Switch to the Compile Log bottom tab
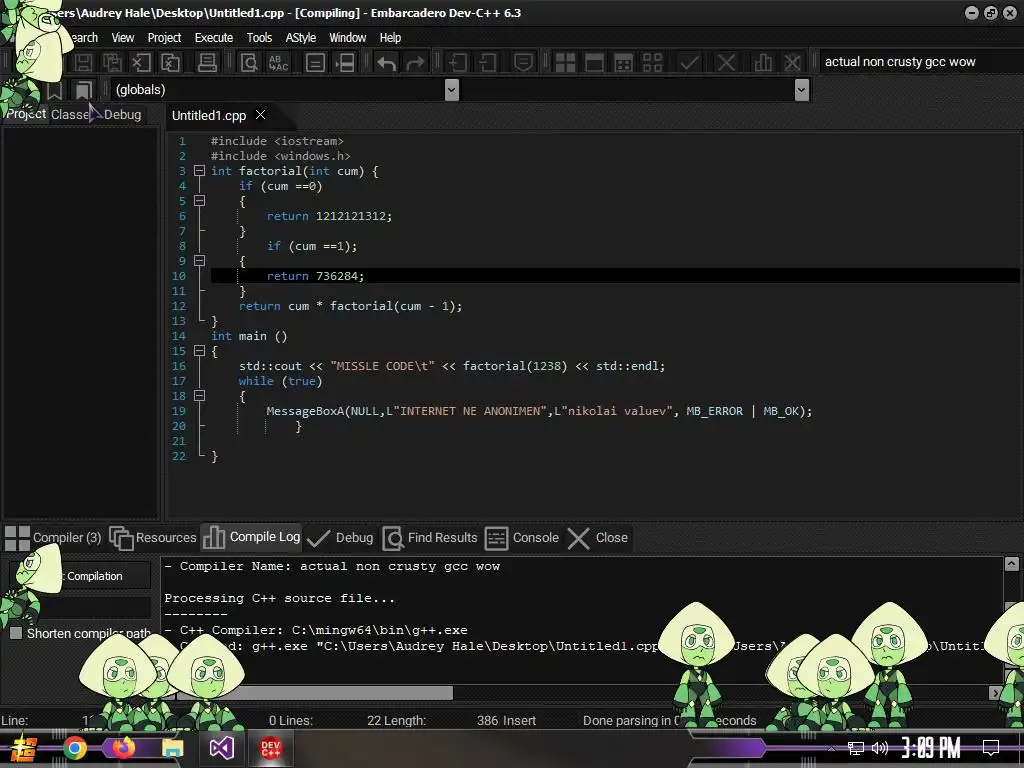 pyautogui.click(x=251, y=537)
